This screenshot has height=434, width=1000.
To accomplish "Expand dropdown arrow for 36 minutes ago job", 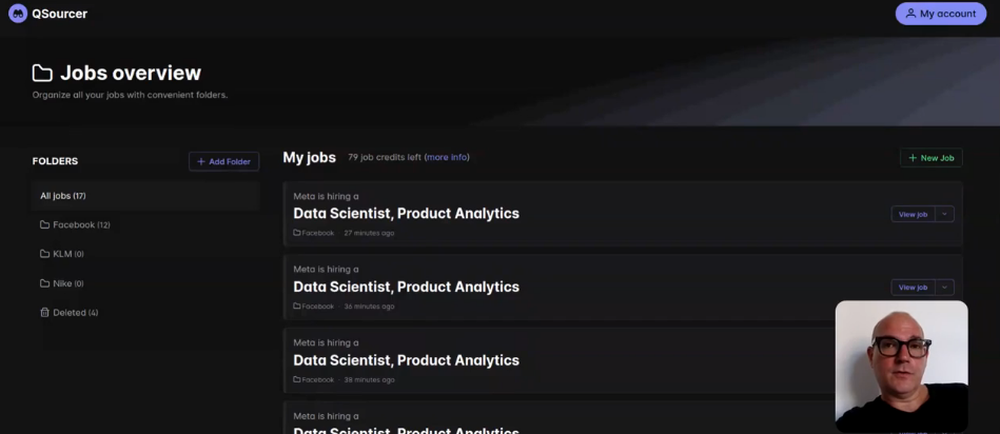I will click(945, 287).
